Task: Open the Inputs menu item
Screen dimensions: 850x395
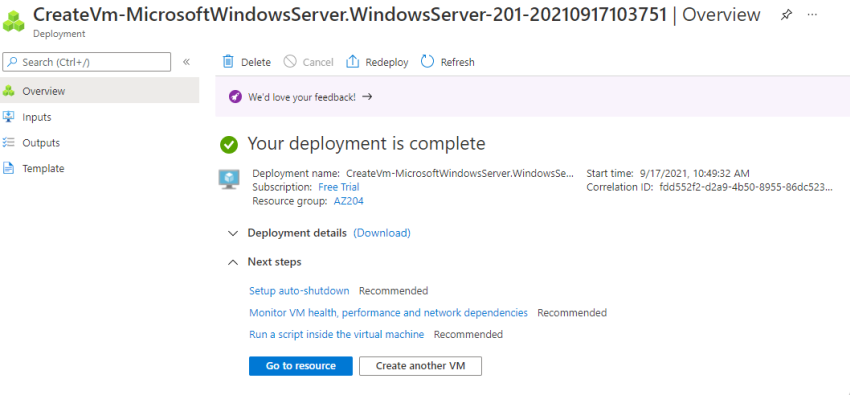Action: click(99, 116)
